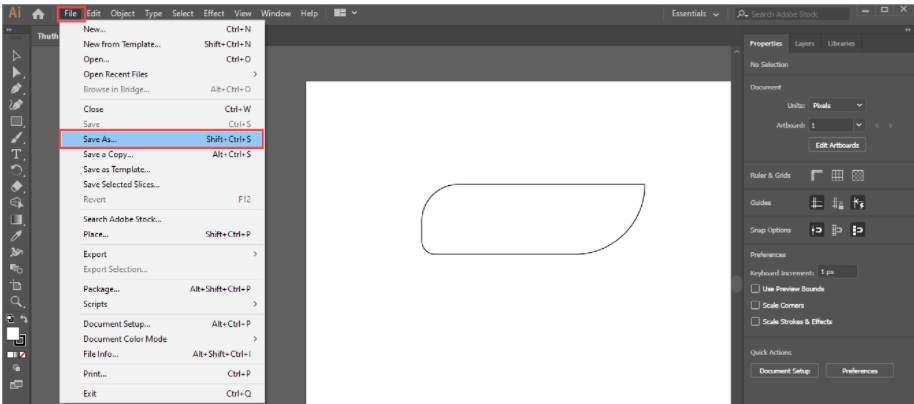914x404 pixels.
Task: Click the Edit Artboards button
Action: pos(836,144)
